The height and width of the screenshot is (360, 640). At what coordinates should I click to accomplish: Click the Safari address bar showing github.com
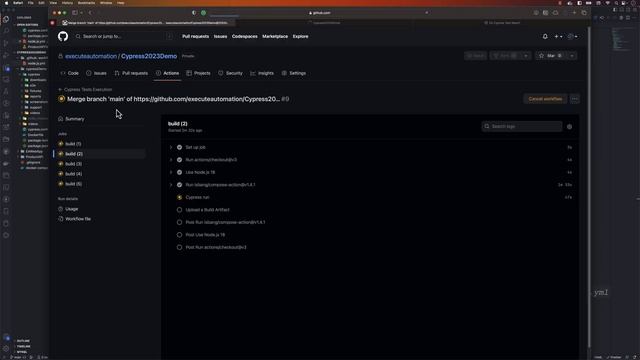pos(320,13)
